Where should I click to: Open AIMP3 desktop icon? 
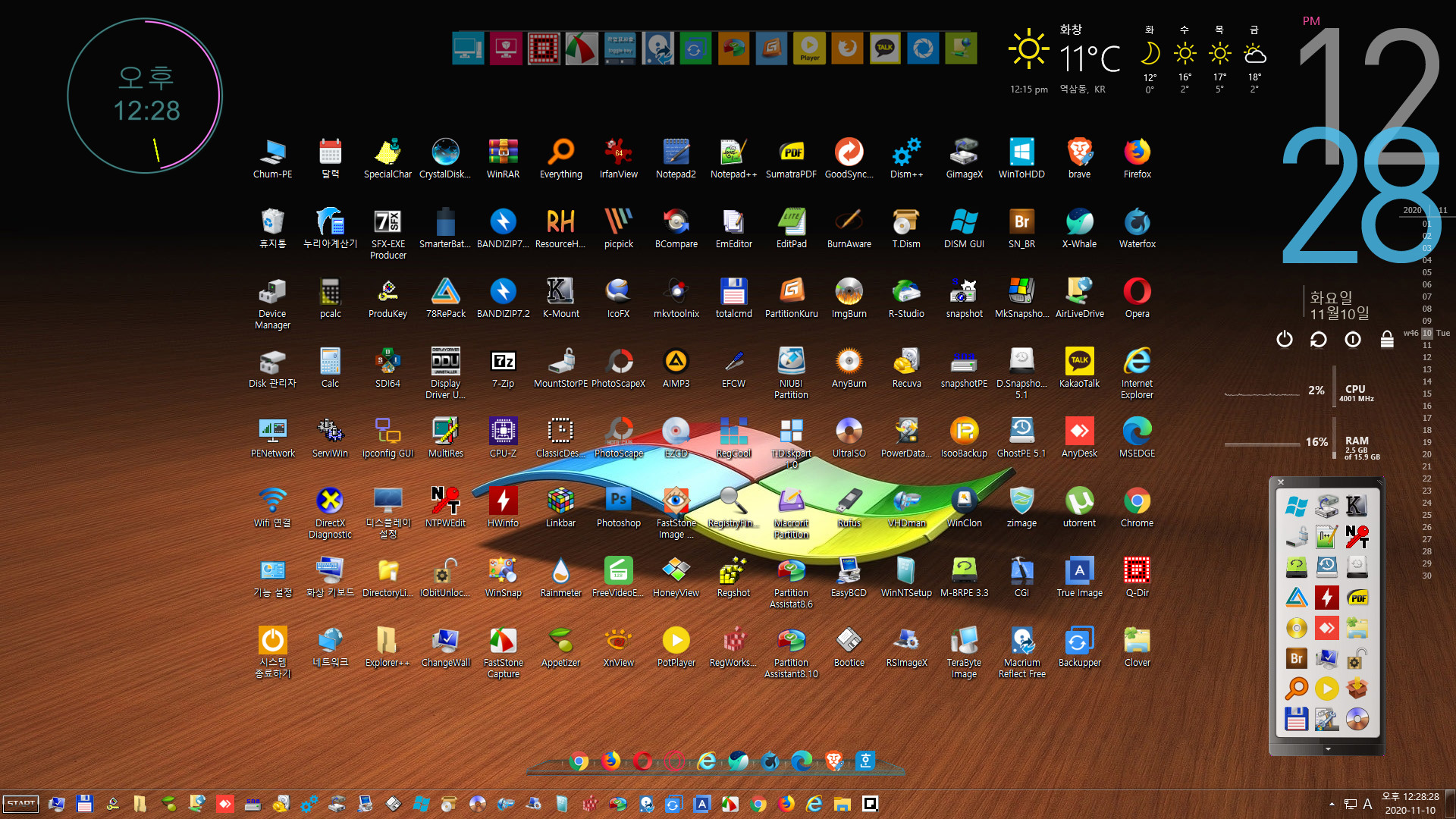click(x=676, y=368)
